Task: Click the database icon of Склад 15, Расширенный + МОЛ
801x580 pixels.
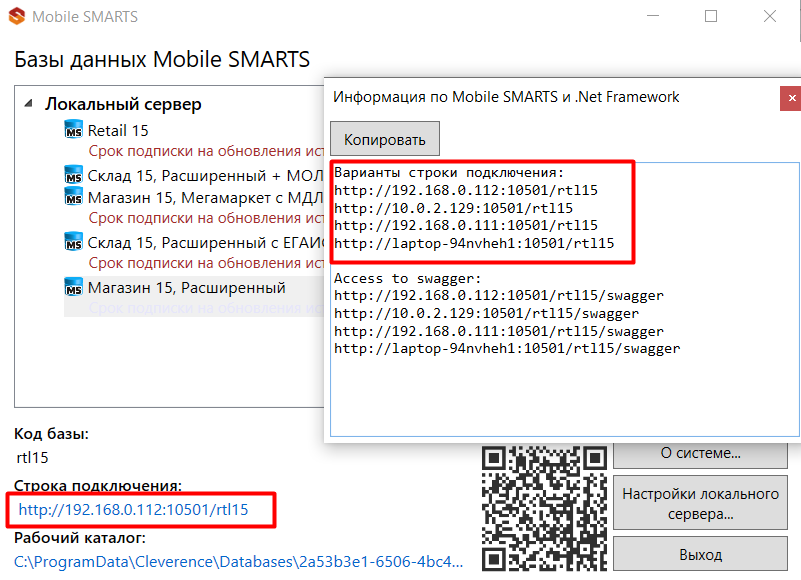Action: coord(74,174)
